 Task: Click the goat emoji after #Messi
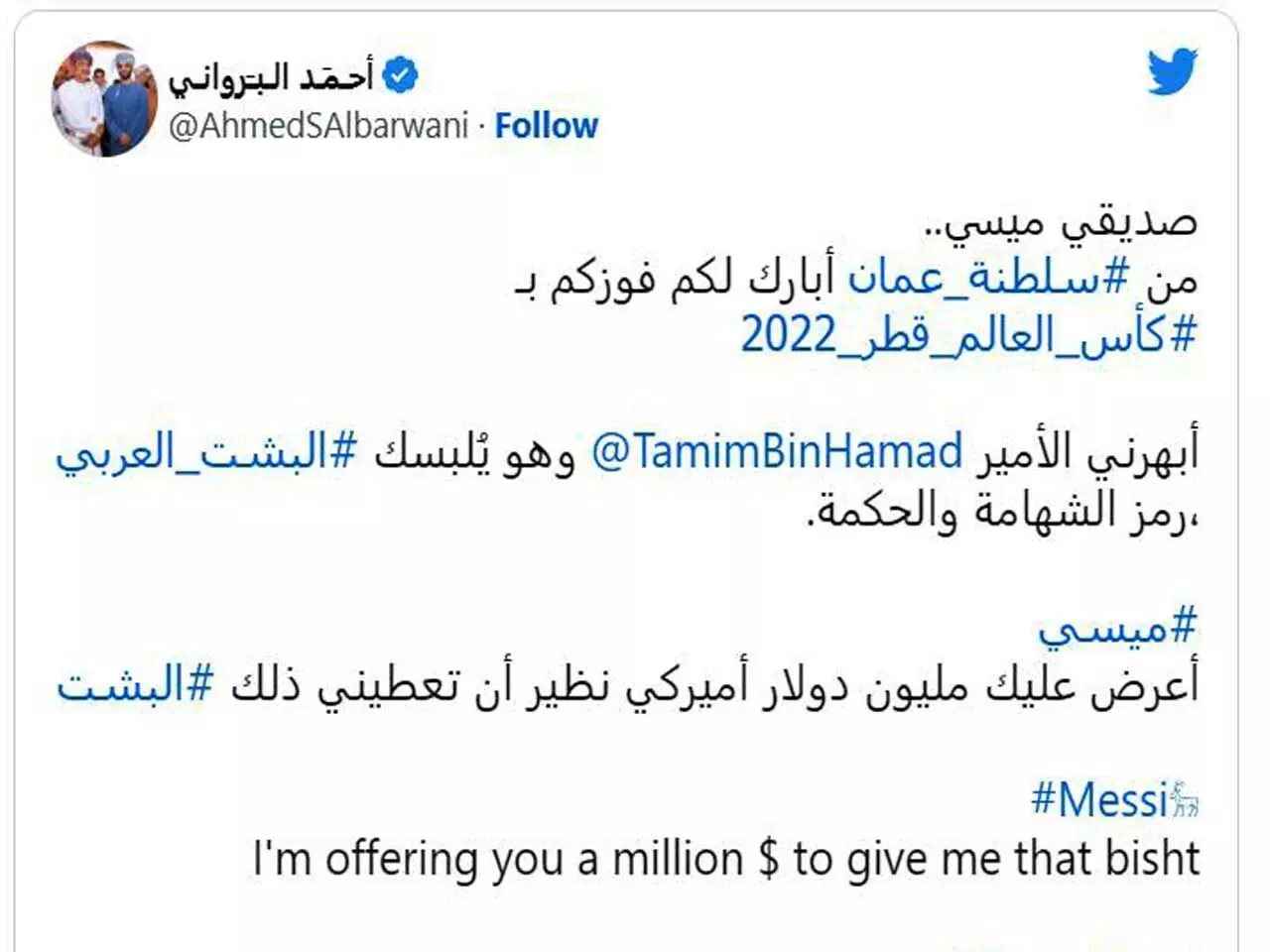coord(1185,799)
